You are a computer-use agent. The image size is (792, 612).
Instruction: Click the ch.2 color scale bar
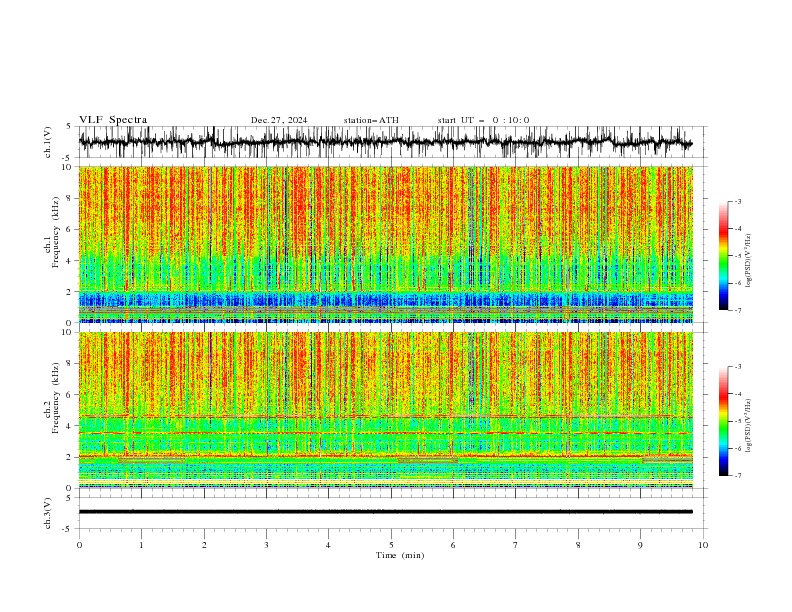click(x=723, y=421)
